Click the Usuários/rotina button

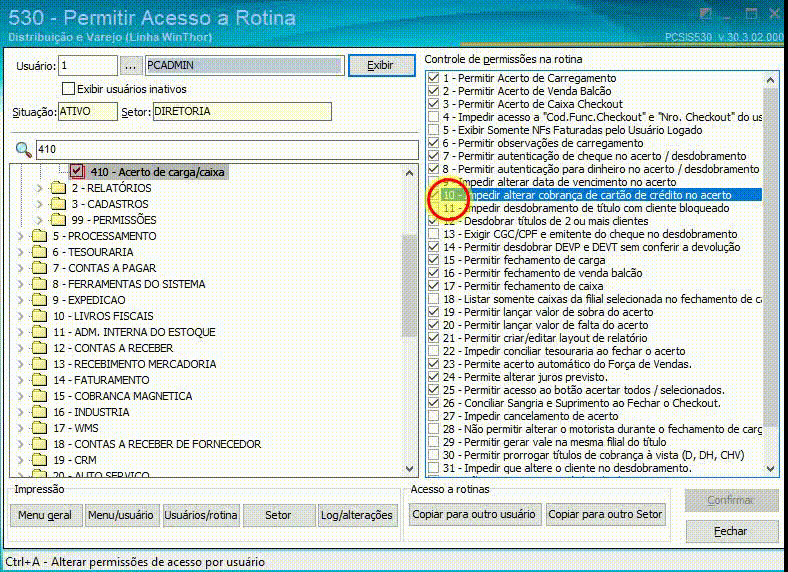(201, 515)
